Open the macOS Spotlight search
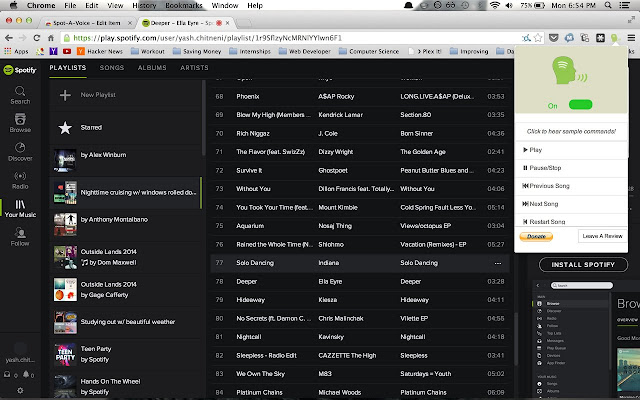This screenshot has width=640, height=400. click(x=608, y=5)
